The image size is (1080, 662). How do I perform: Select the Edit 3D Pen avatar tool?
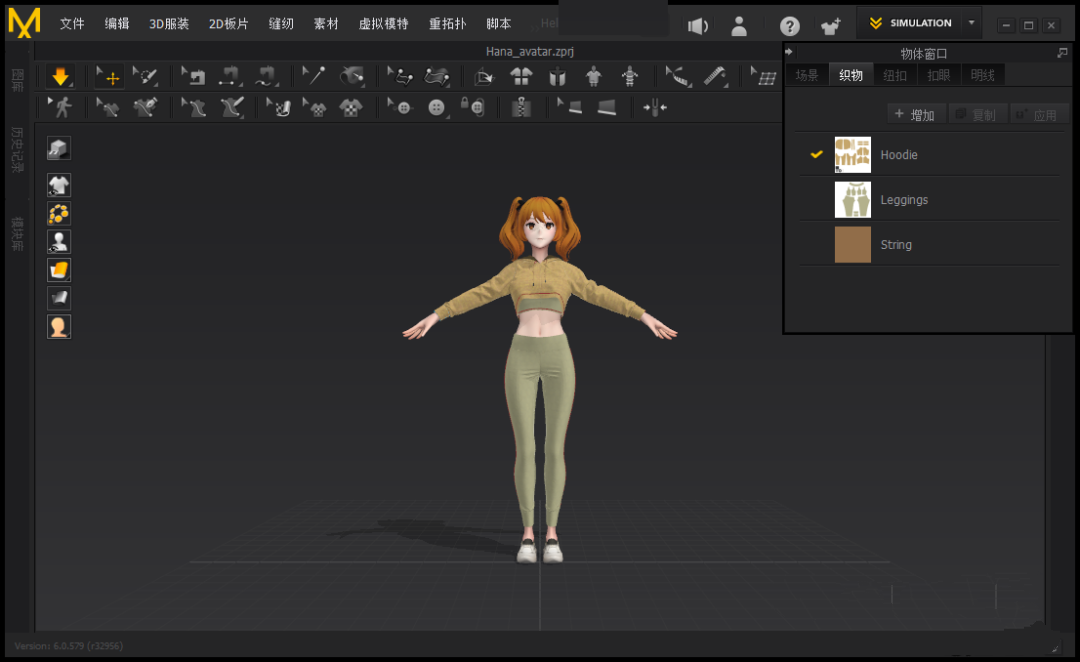[194, 107]
